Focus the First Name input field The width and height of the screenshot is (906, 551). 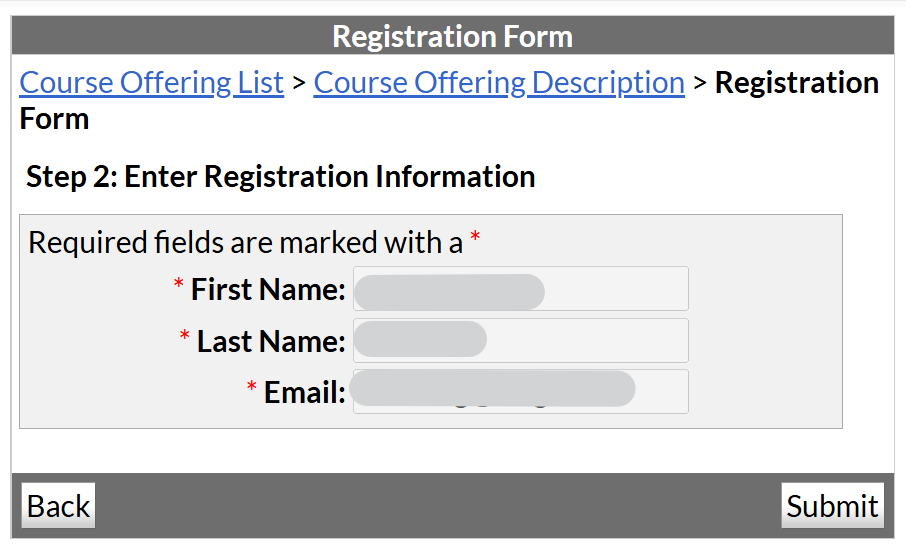tap(520, 289)
